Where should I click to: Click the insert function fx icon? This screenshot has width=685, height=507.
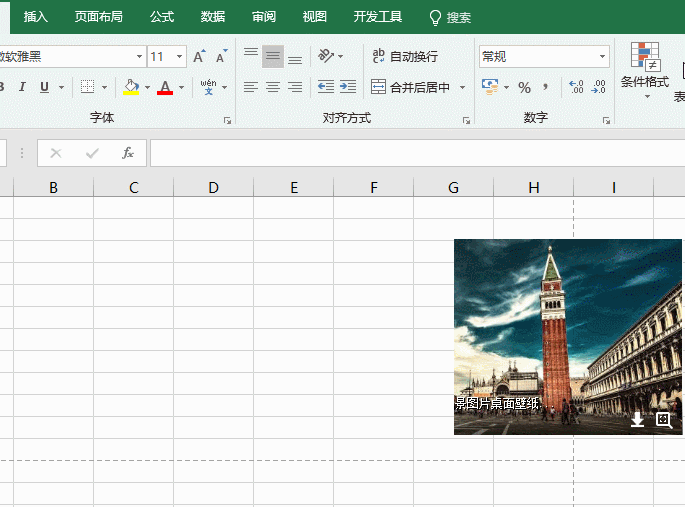click(128, 153)
